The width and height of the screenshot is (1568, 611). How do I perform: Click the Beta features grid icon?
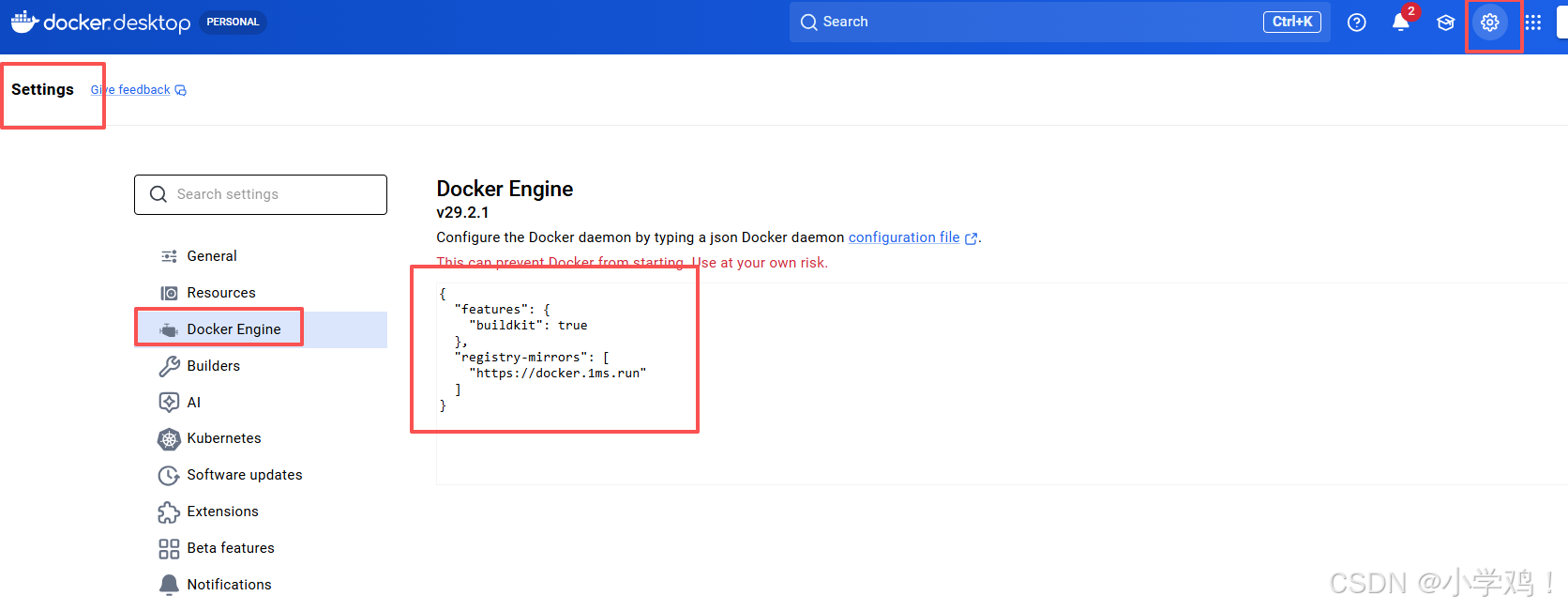[169, 548]
